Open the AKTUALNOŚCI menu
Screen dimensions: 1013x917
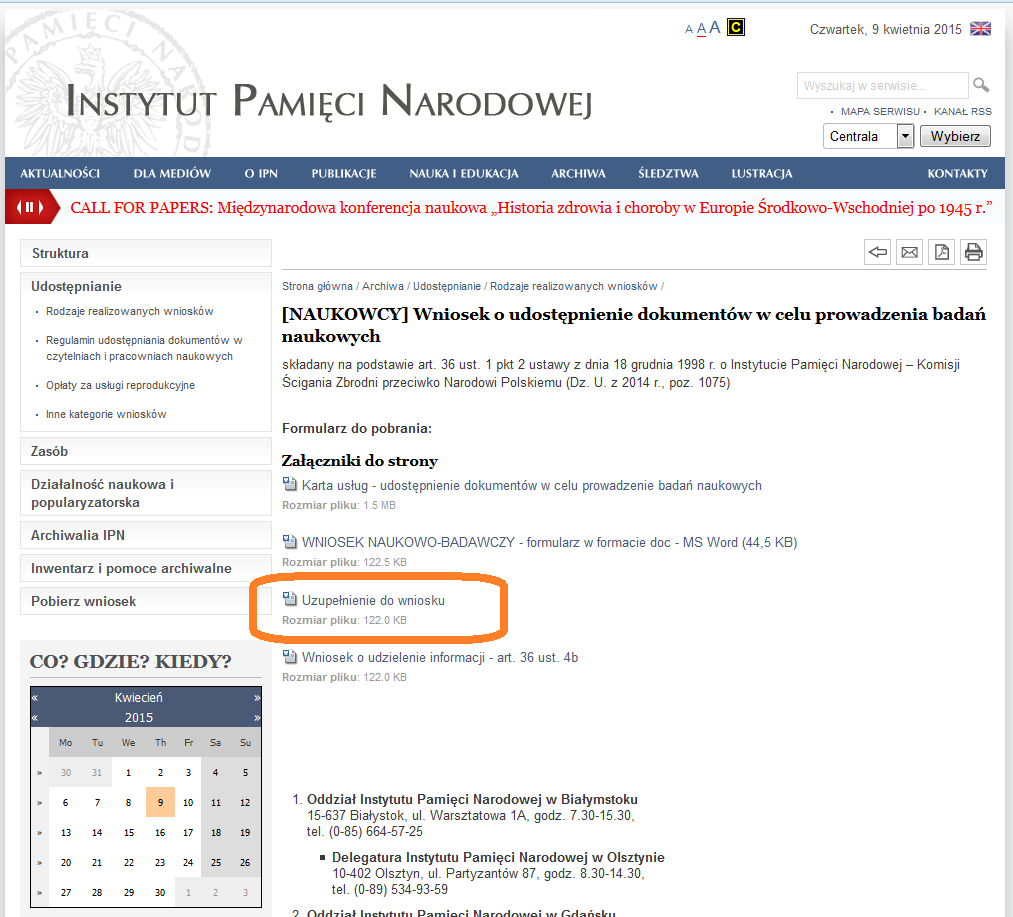[x=60, y=173]
